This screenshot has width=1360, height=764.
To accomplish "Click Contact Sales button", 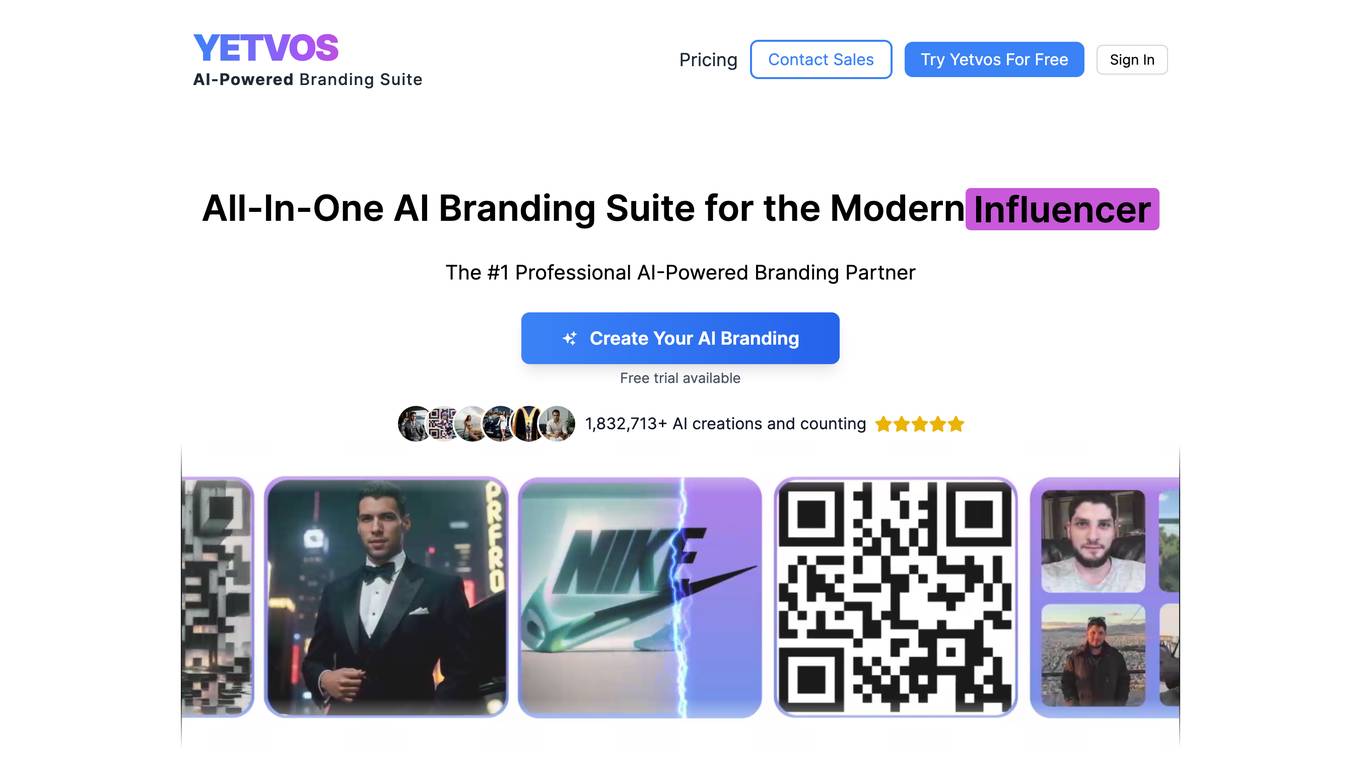I will pyautogui.click(x=821, y=60).
